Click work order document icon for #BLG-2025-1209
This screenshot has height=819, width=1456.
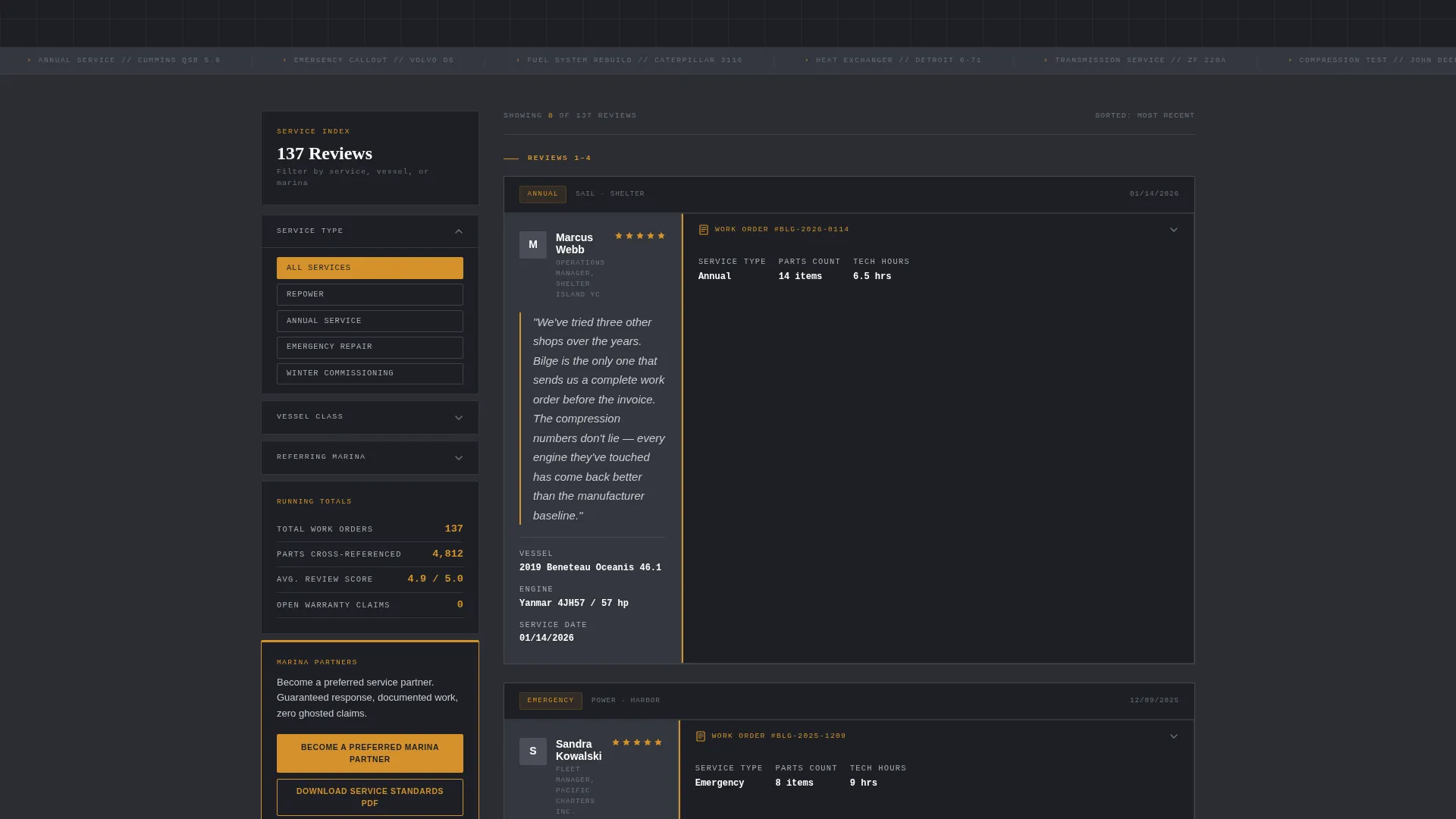[701, 736]
